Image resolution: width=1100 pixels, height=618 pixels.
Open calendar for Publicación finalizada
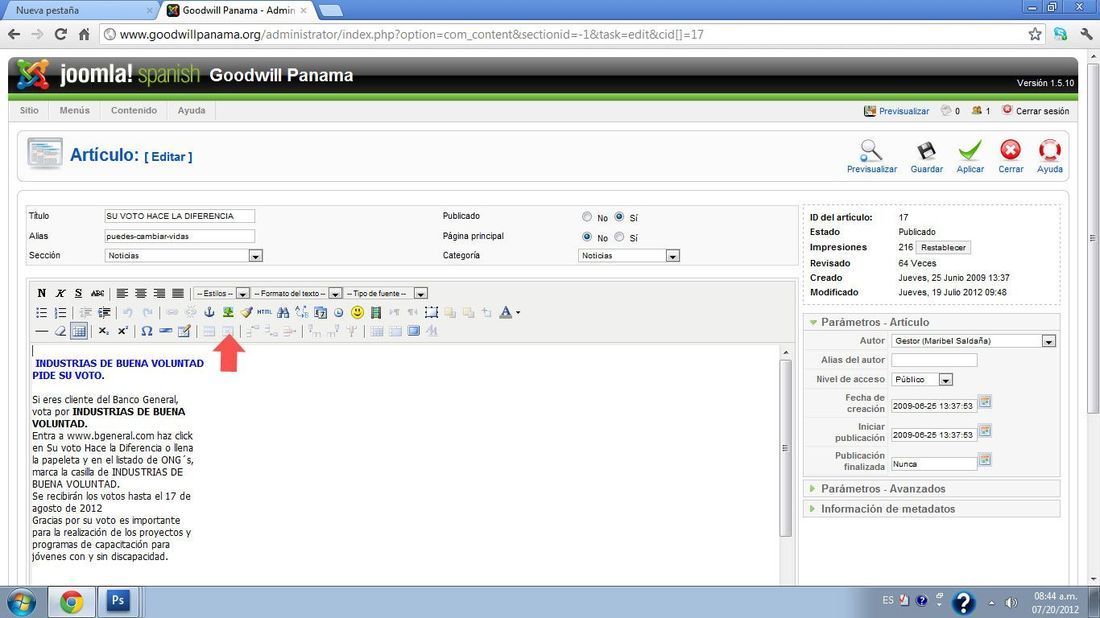pyautogui.click(x=985, y=459)
